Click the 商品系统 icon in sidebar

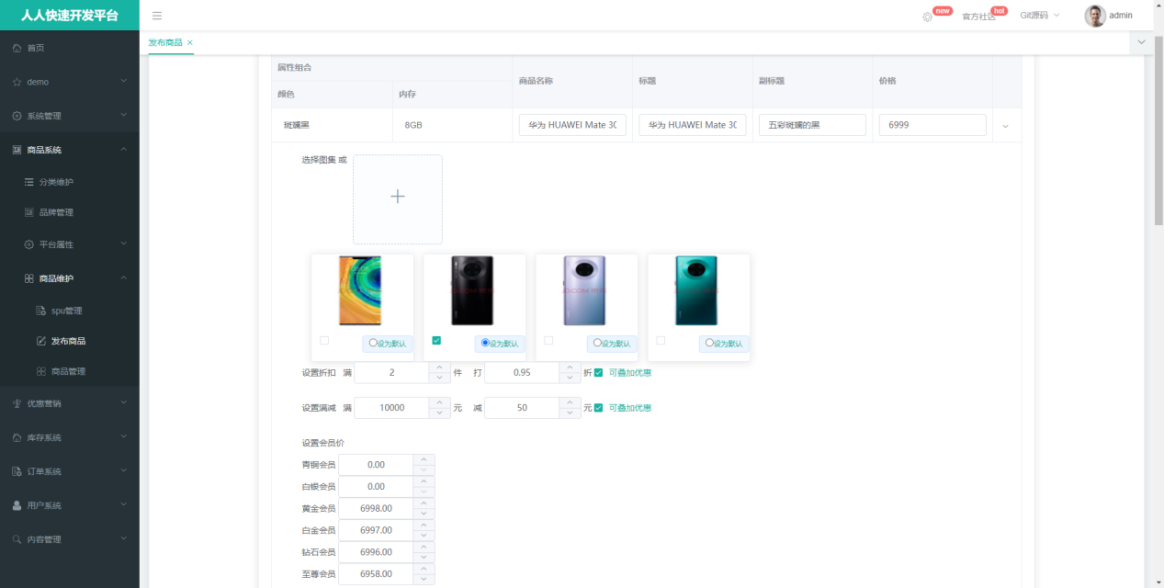point(17,150)
